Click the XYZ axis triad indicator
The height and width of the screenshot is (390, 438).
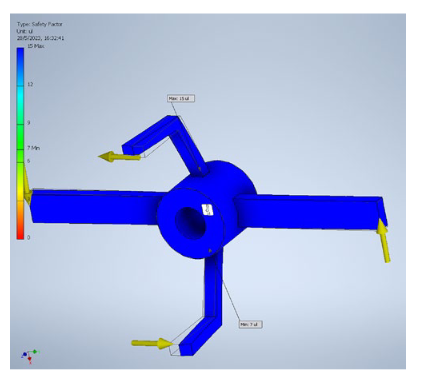click(30, 356)
